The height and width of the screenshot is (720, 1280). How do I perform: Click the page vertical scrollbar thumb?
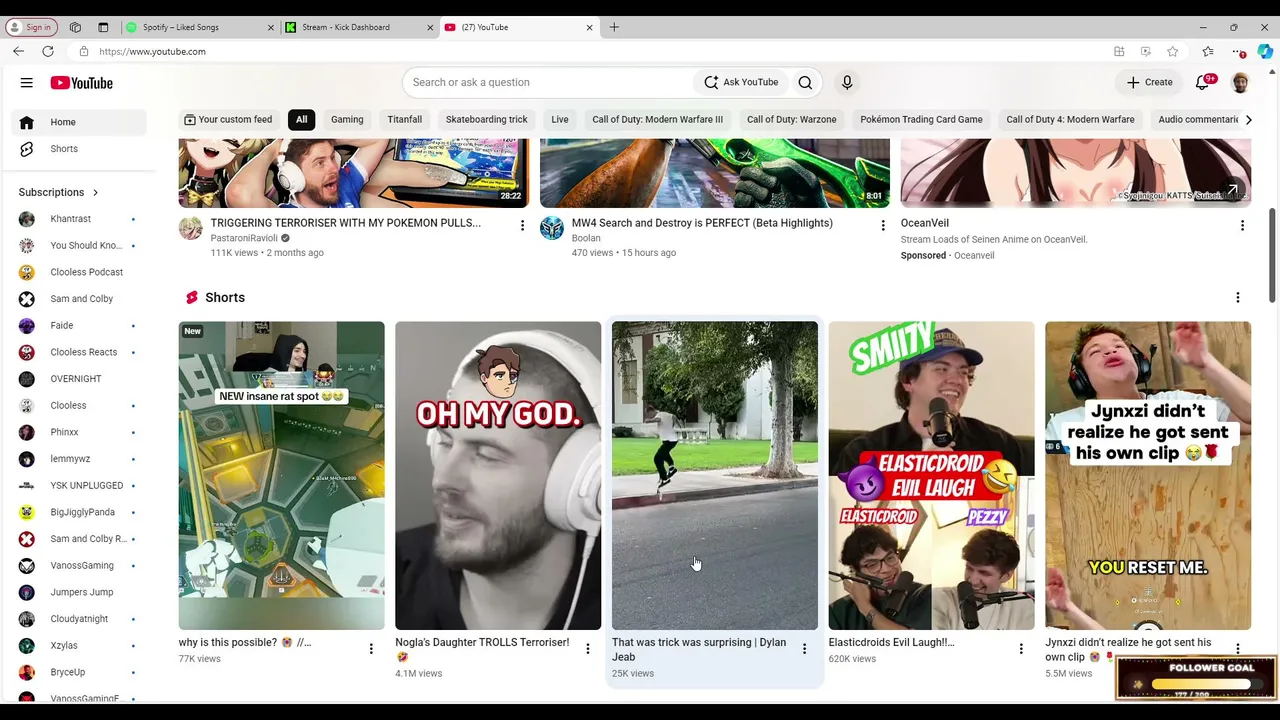click(x=1272, y=255)
